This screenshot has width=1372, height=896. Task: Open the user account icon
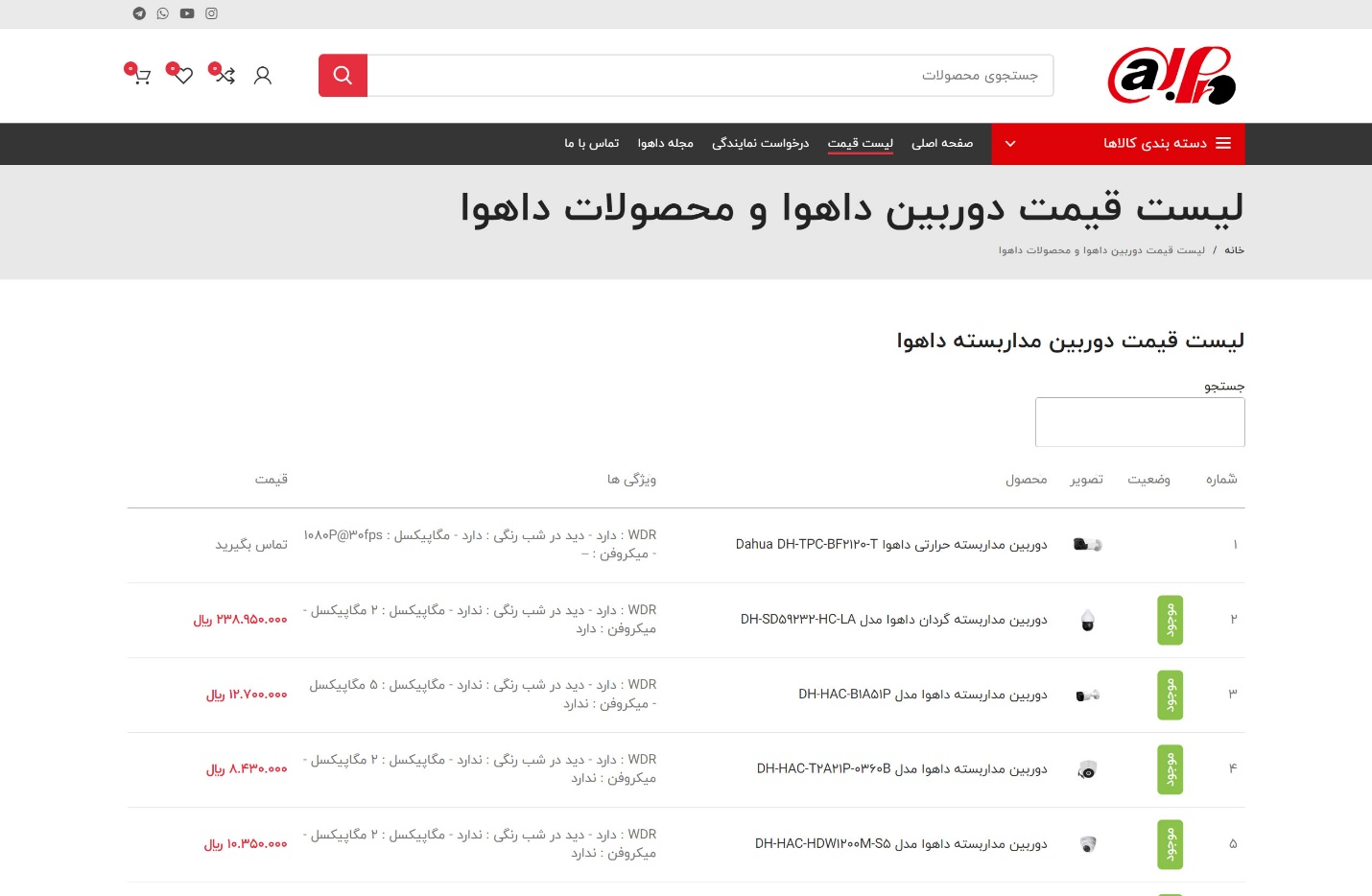[x=262, y=75]
